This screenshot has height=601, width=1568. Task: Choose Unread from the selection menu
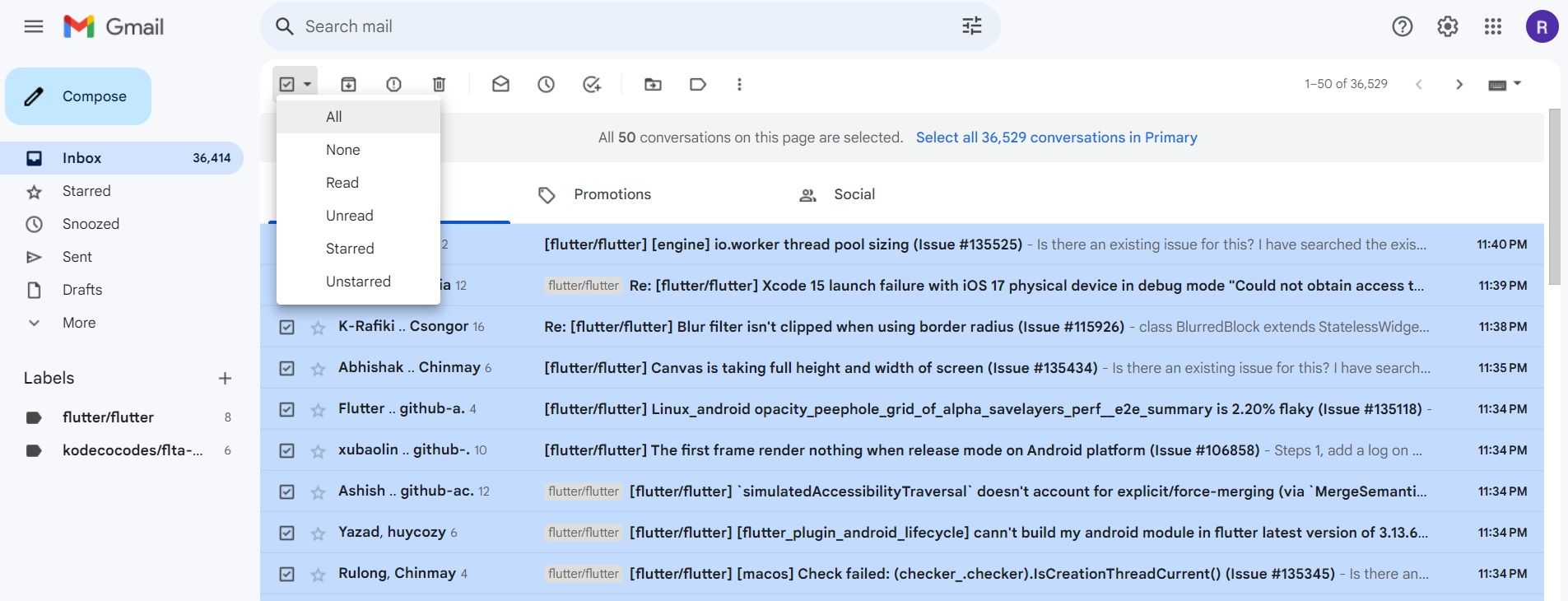349,216
